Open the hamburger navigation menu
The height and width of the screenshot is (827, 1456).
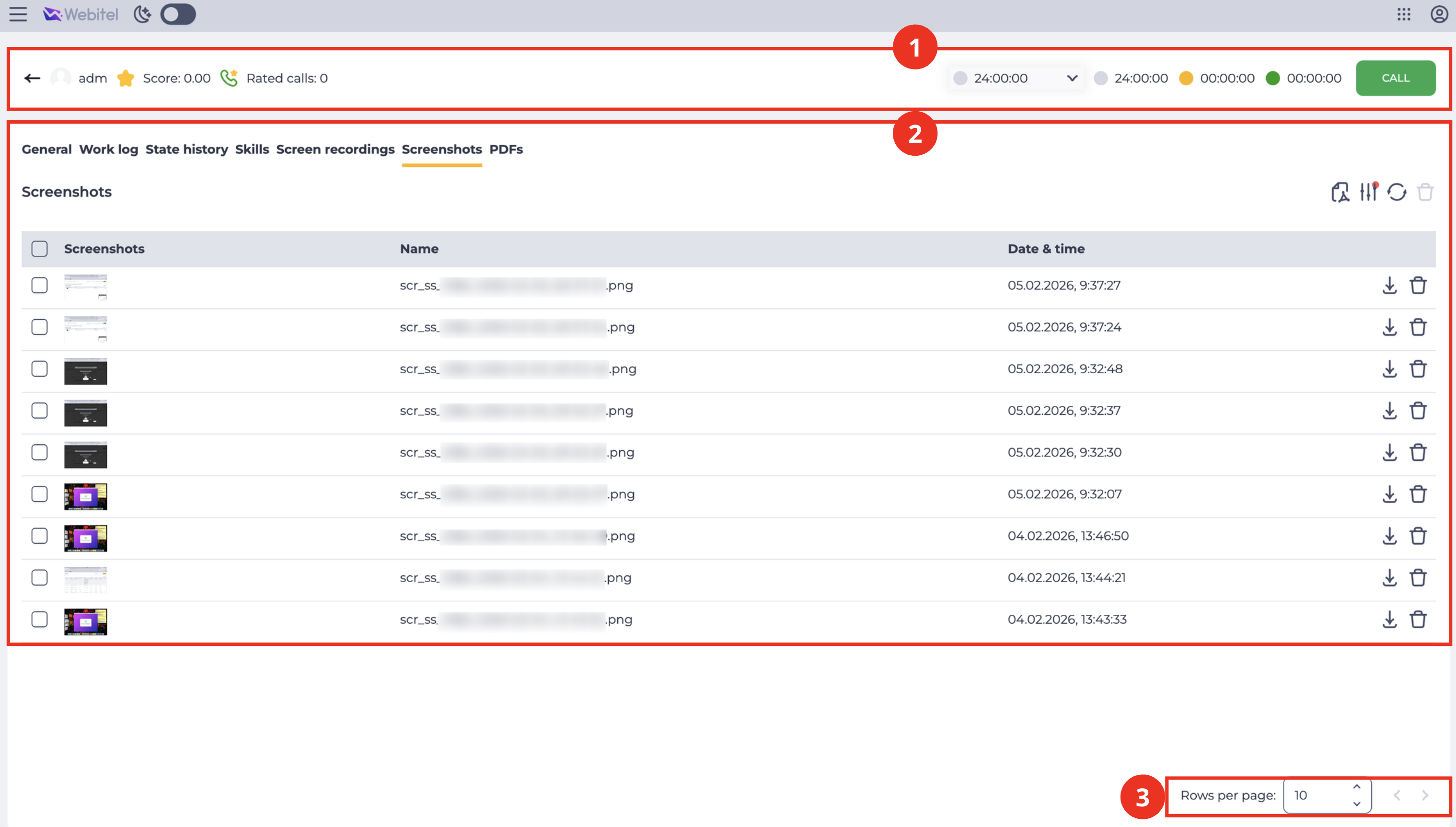click(18, 14)
